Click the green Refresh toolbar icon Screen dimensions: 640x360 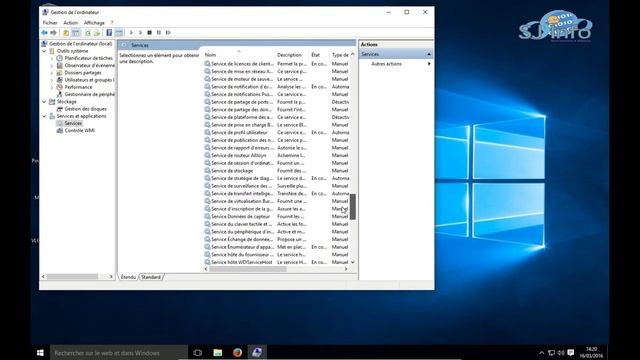click(x=88, y=33)
